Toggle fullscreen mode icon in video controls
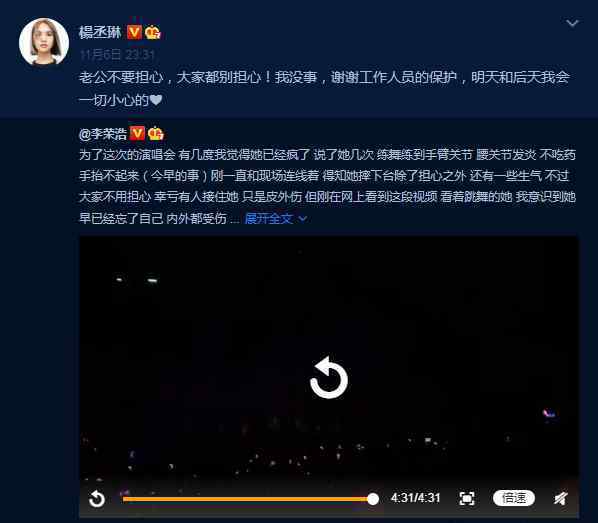 [x=467, y=498]
